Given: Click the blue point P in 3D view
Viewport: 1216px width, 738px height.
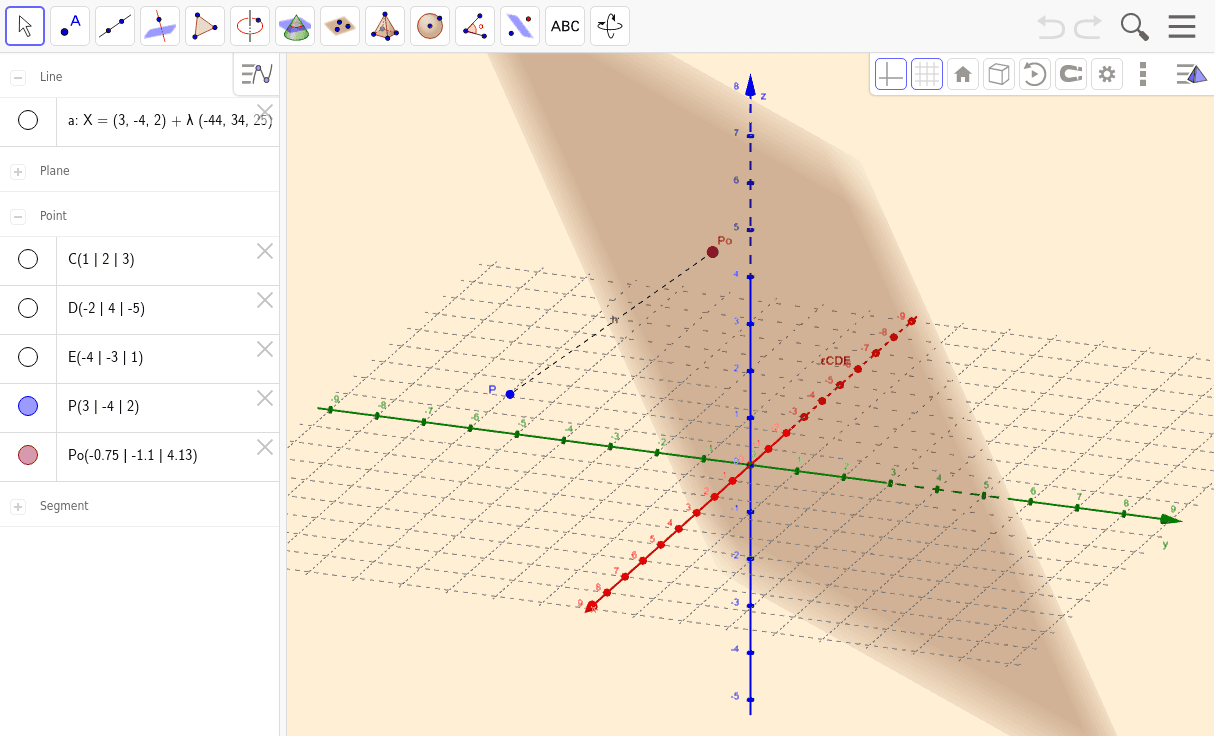Looking at the screenshot, I should tap(510, 395).
